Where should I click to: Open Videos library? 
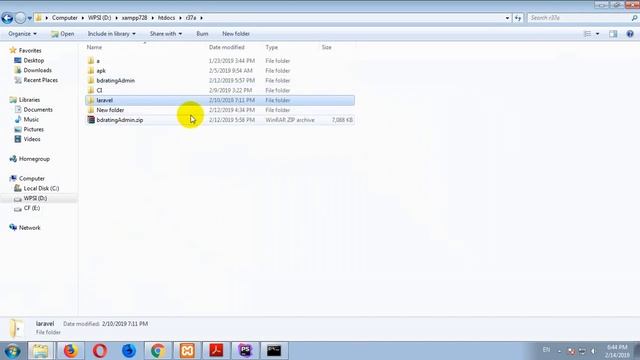coord(32,139)
